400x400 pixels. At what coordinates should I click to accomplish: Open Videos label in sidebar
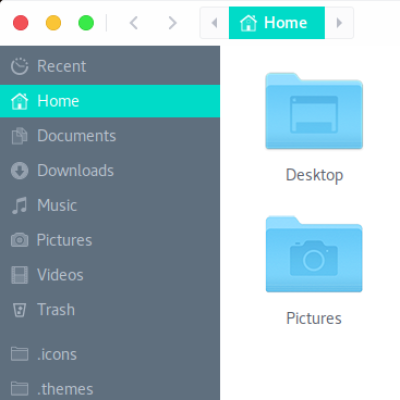[x=60, y=275]
